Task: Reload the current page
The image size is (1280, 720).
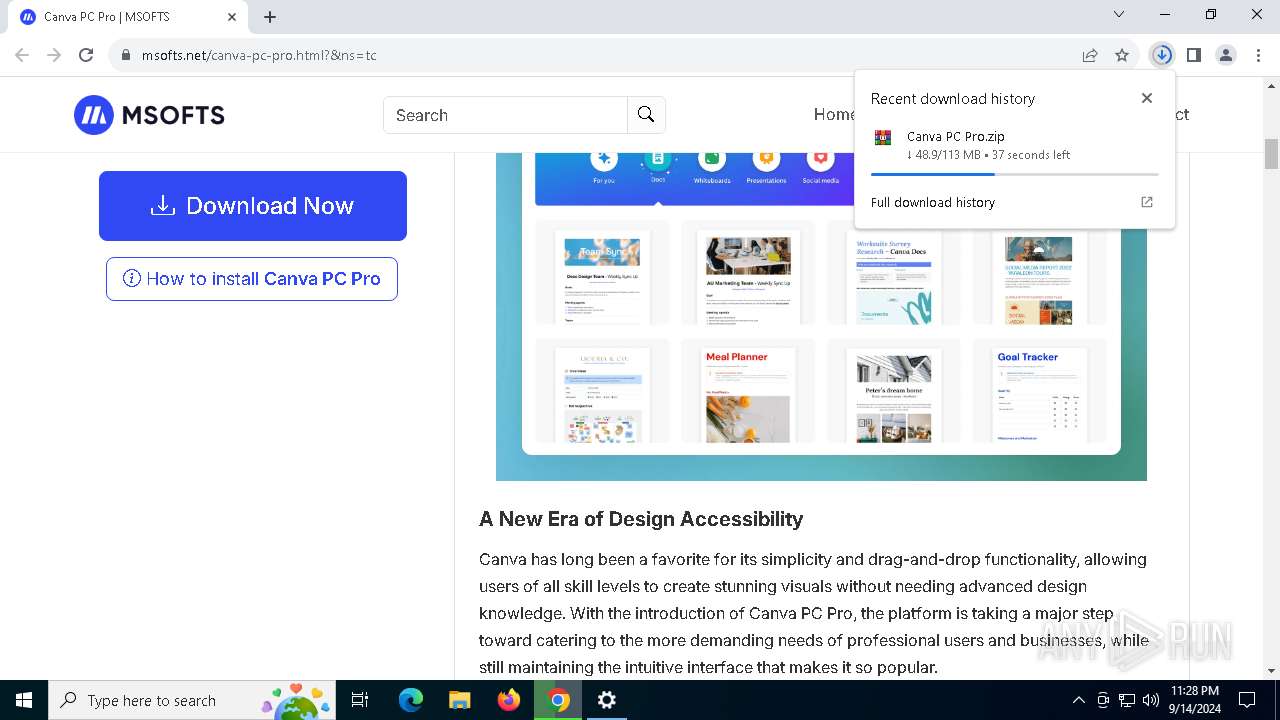Action: tap(86, 55)
